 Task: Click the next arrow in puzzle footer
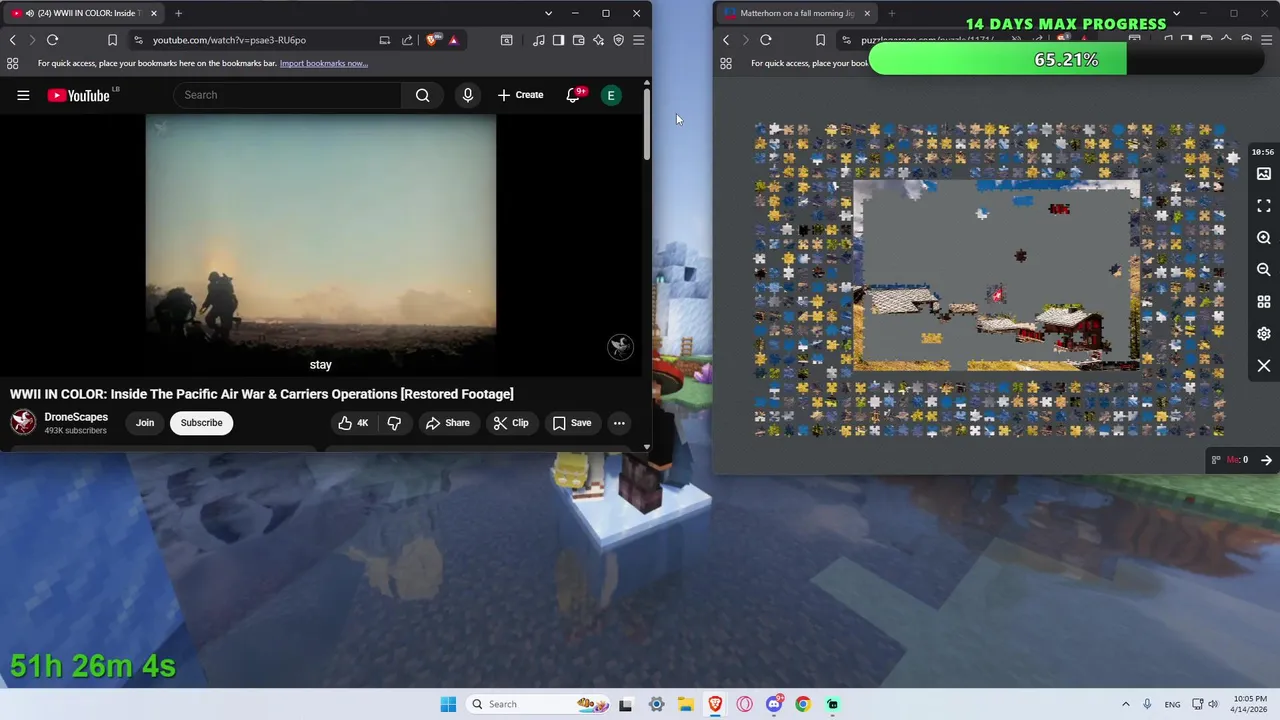point(1266,460)
